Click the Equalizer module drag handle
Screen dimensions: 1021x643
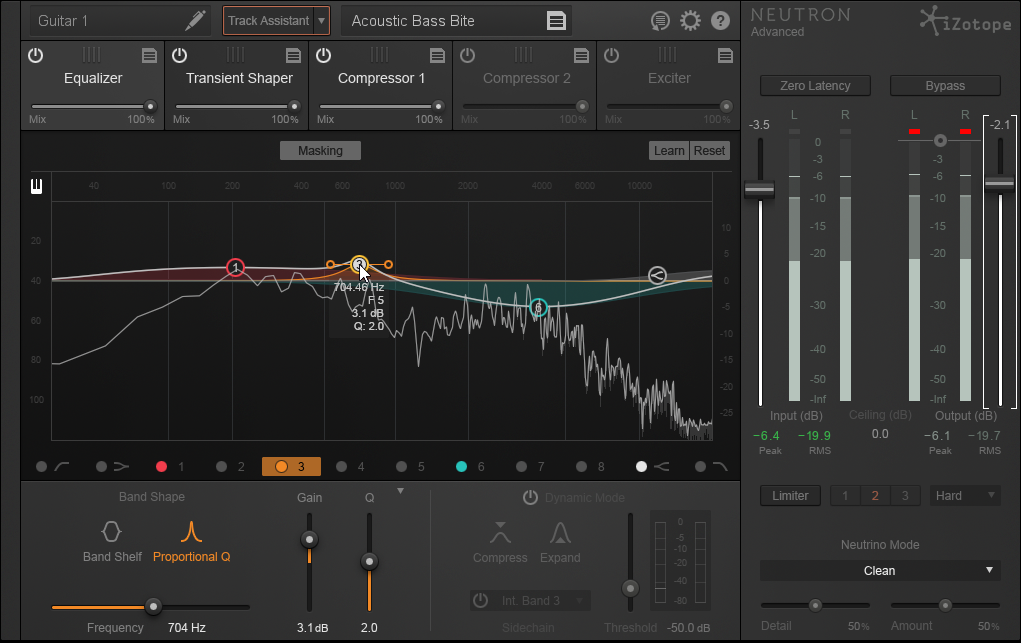coord(91,55)
